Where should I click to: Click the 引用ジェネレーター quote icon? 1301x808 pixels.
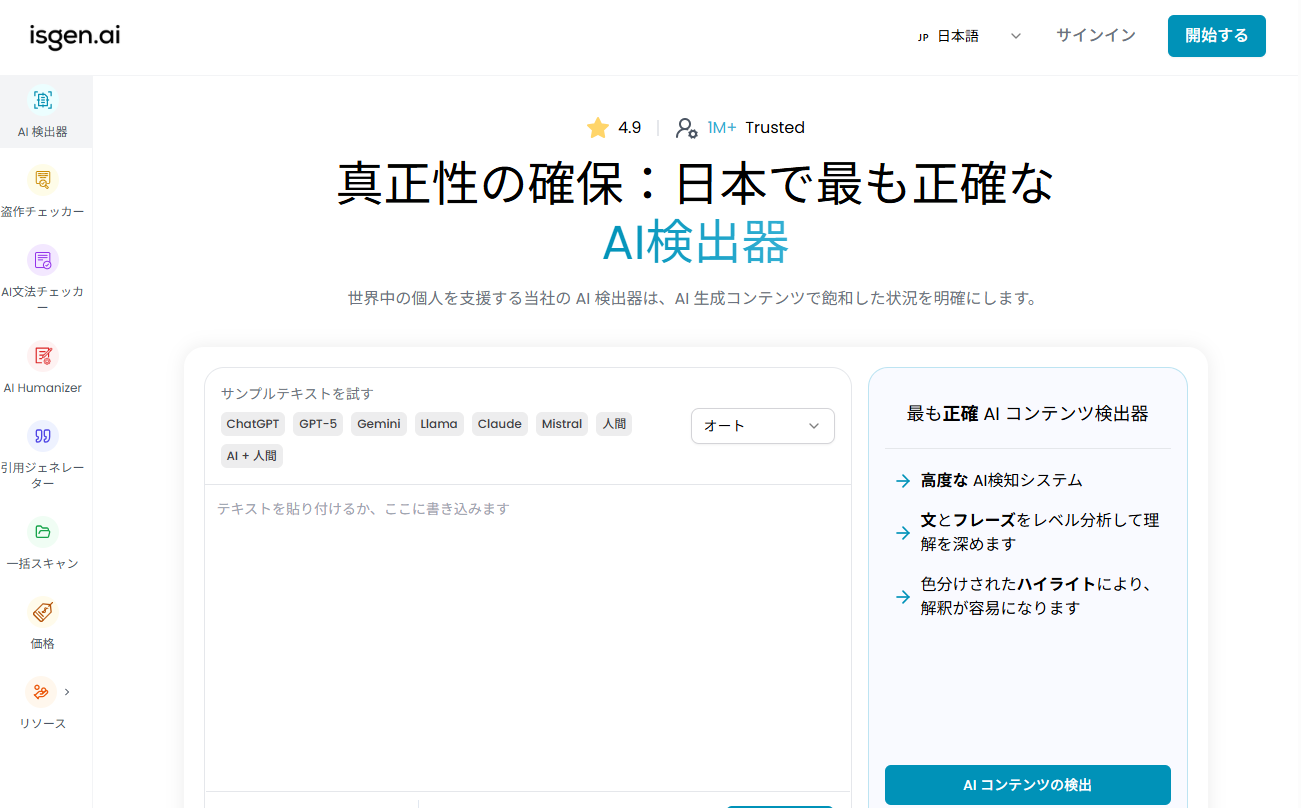click(x=43, y=436)
